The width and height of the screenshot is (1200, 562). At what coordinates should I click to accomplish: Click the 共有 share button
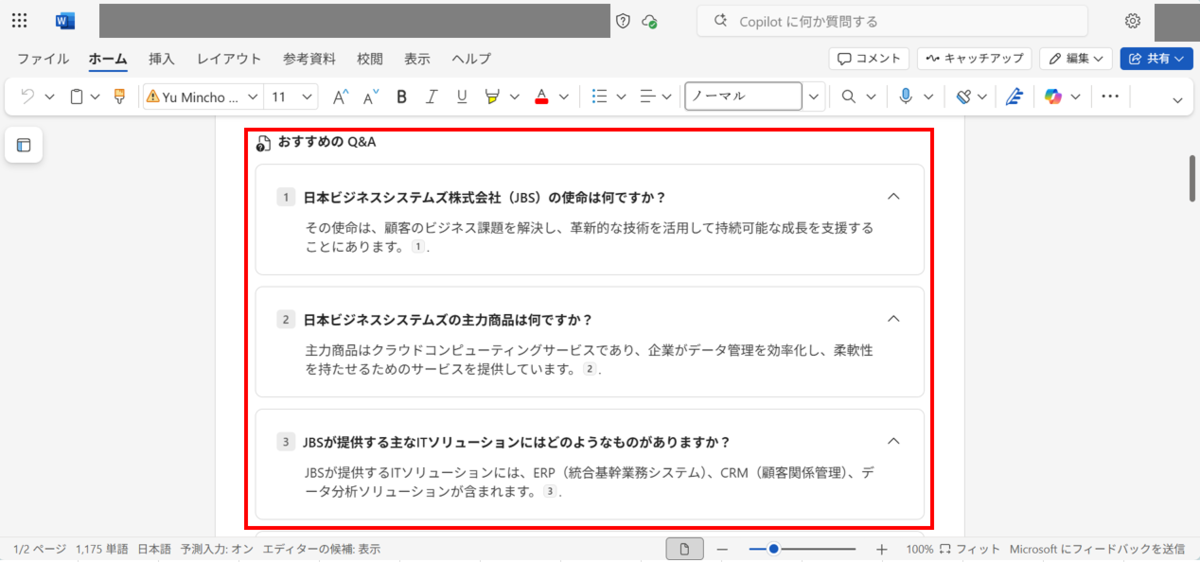coord(1157,59)
